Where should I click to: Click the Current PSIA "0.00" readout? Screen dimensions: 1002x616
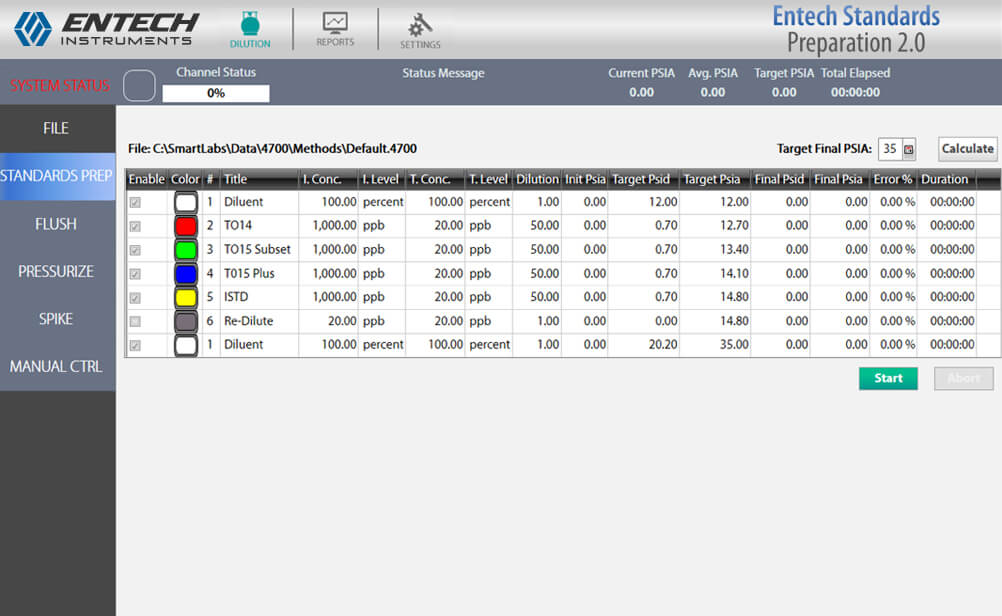click(642, 93)
